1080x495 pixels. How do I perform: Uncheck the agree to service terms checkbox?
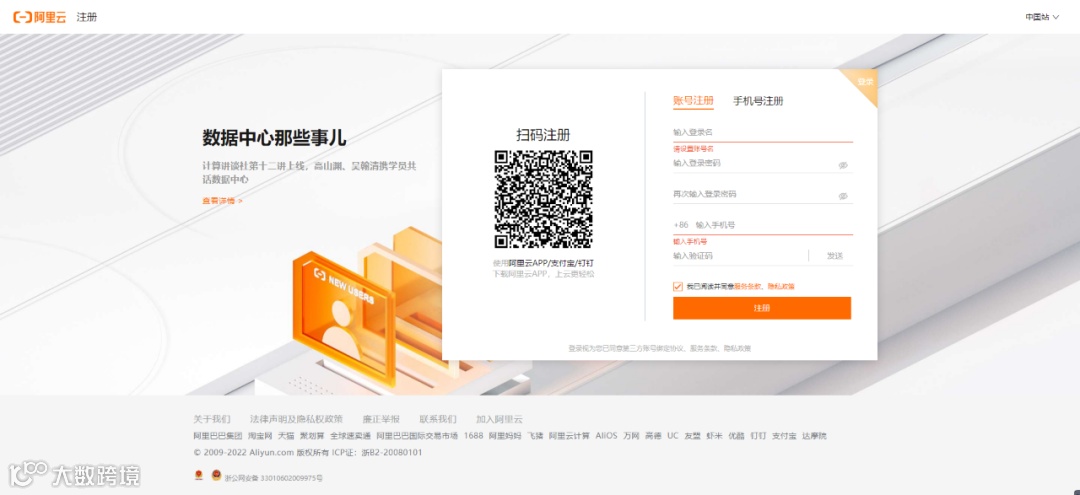(678, 286)
